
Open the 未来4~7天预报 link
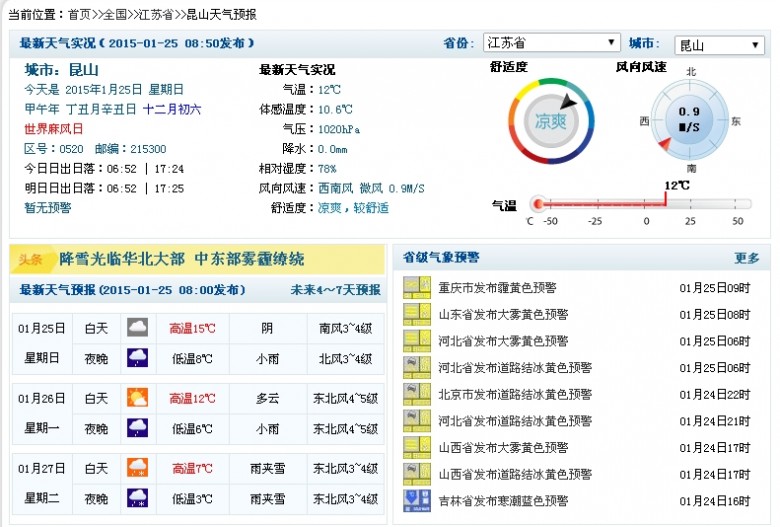click(x=335, y=290)
